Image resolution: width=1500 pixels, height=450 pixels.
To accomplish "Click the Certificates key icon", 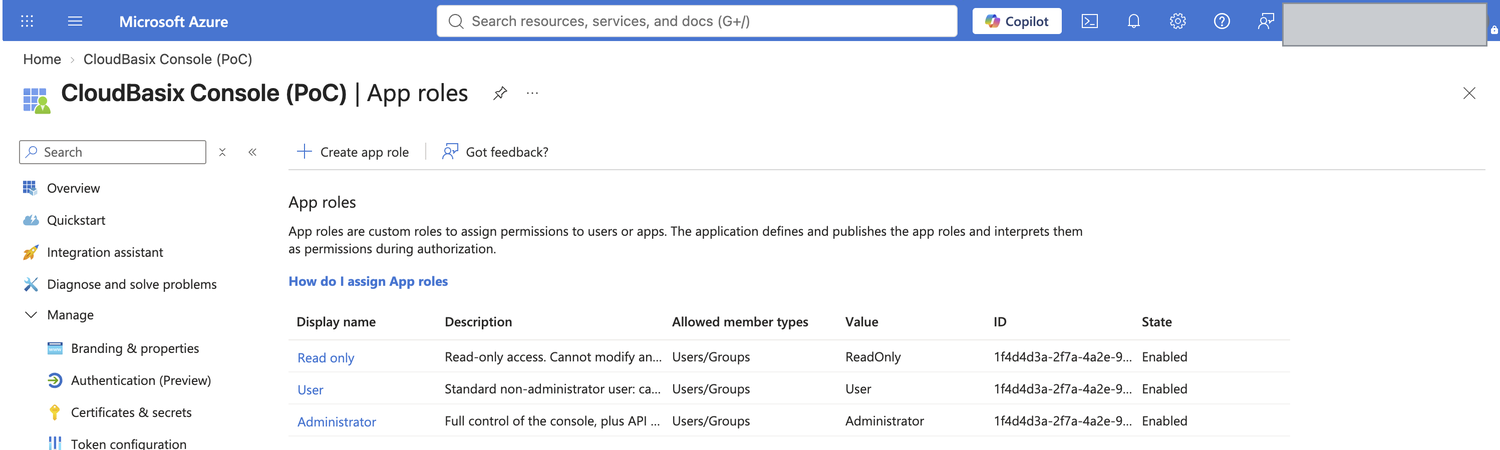I will pos(55,412).
